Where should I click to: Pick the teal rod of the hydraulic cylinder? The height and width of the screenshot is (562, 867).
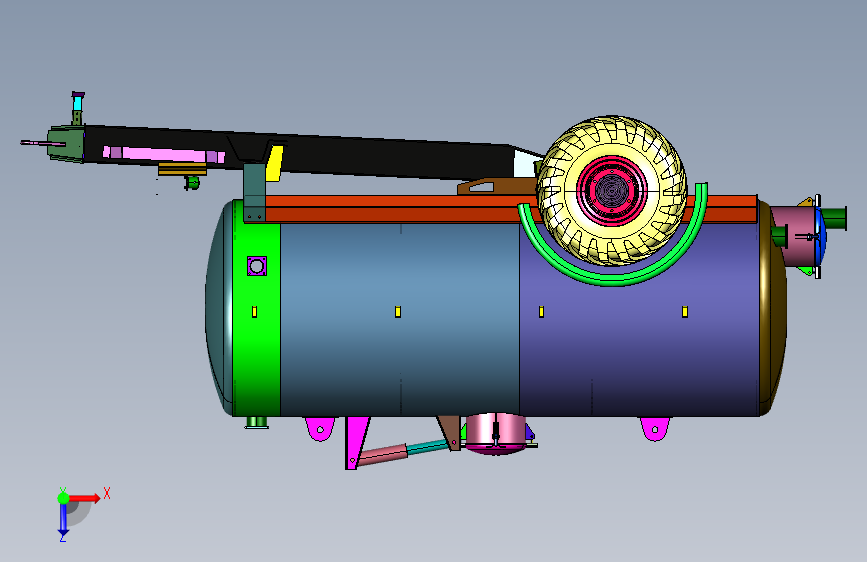coord(428,447)
